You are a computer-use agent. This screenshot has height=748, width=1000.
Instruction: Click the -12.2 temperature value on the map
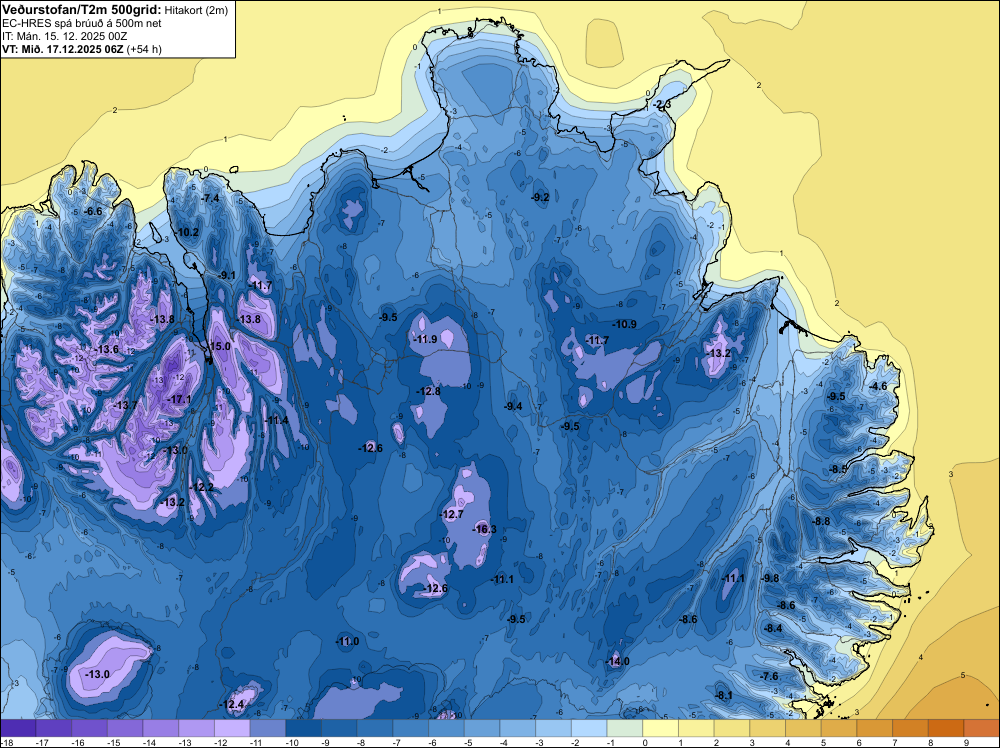(202, 487)
